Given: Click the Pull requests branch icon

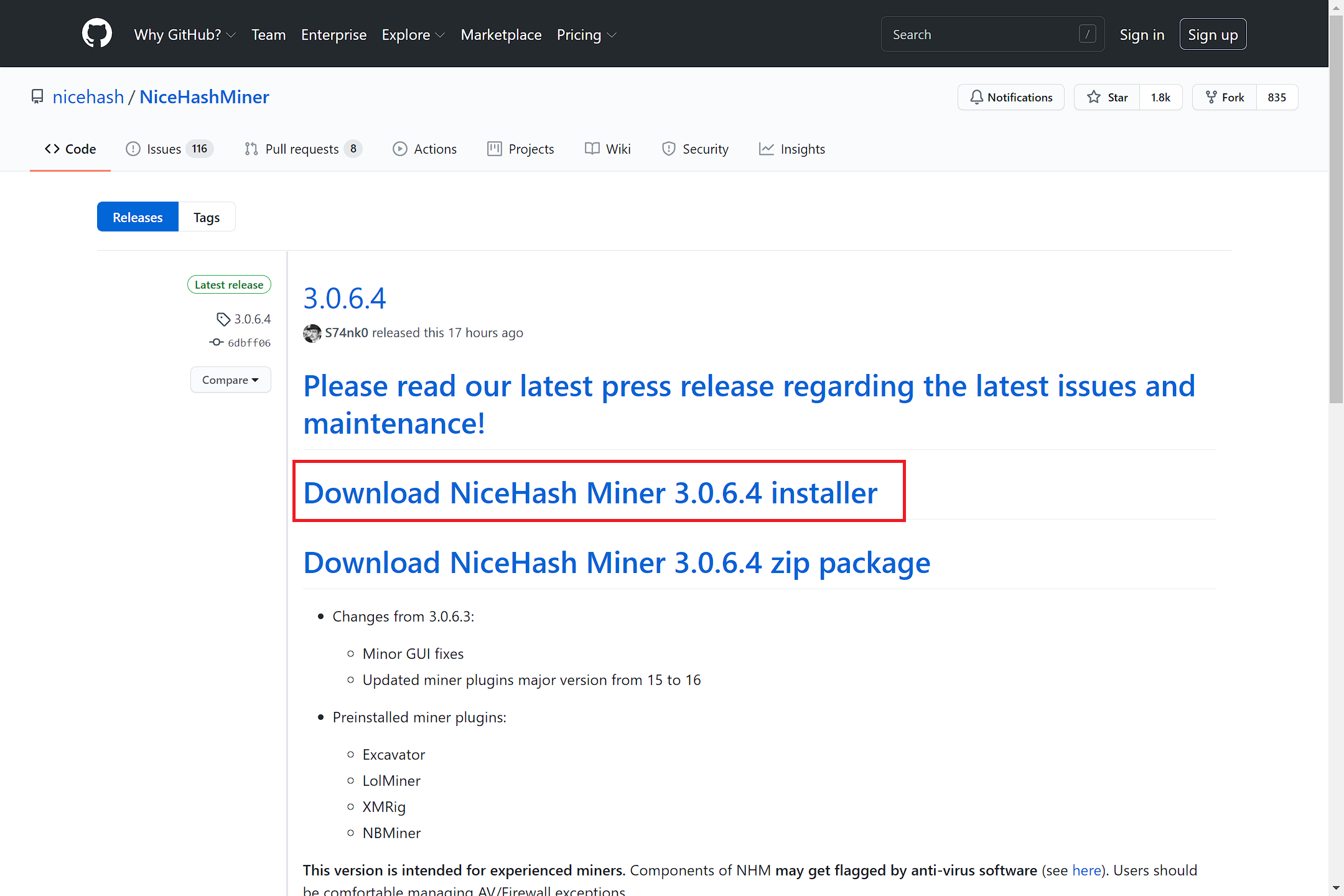Looking at the screenshot, I should click(251, 149).
